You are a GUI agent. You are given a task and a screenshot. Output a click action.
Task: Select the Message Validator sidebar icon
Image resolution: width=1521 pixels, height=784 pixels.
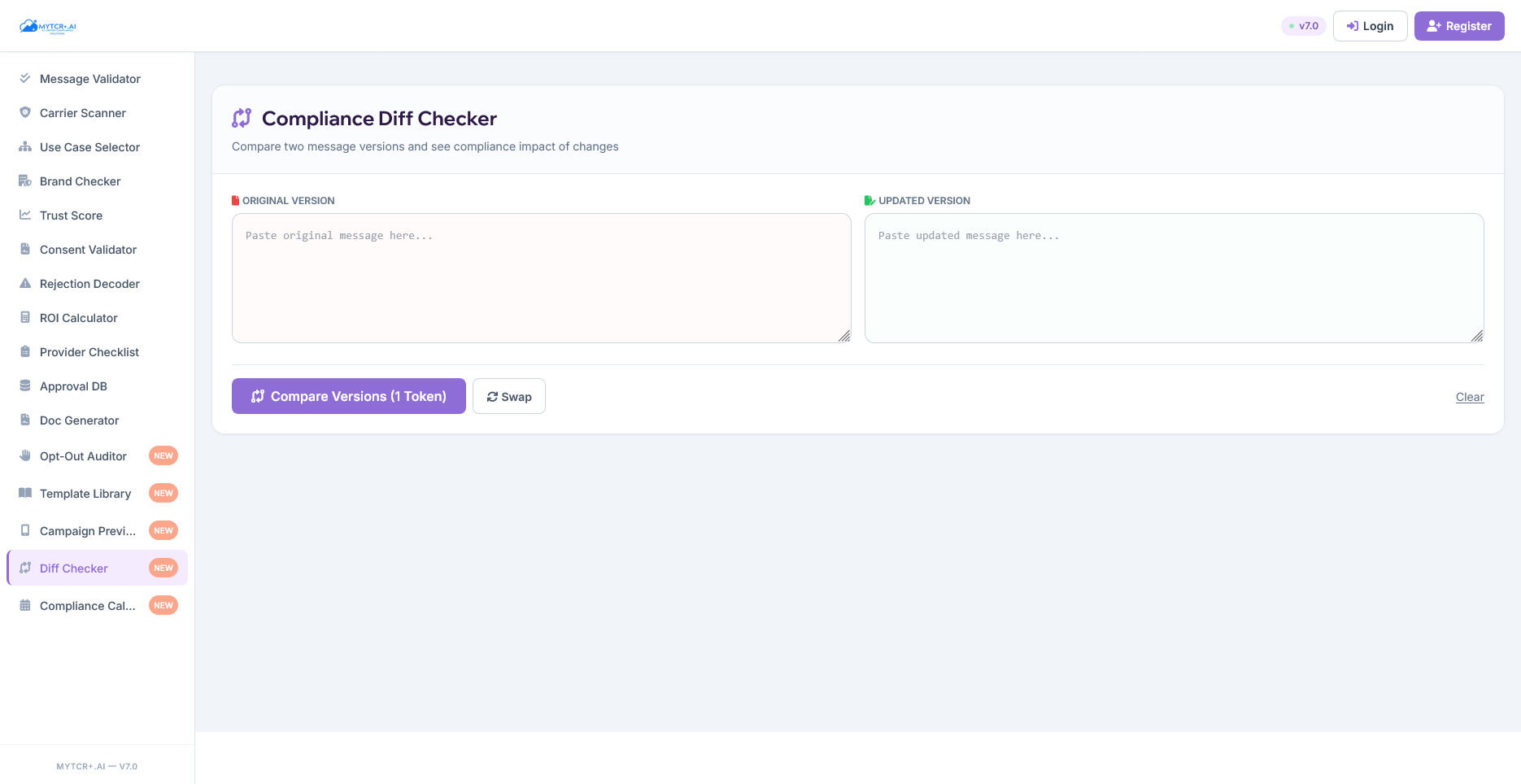tap(25, 78)
